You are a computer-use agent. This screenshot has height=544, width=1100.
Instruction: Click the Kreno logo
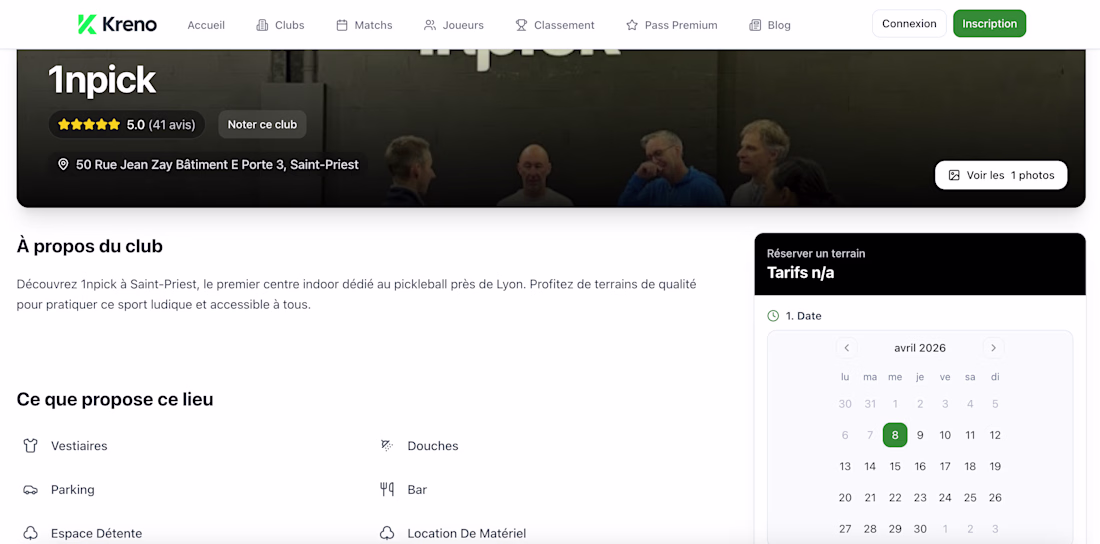(x=117, y=25)
